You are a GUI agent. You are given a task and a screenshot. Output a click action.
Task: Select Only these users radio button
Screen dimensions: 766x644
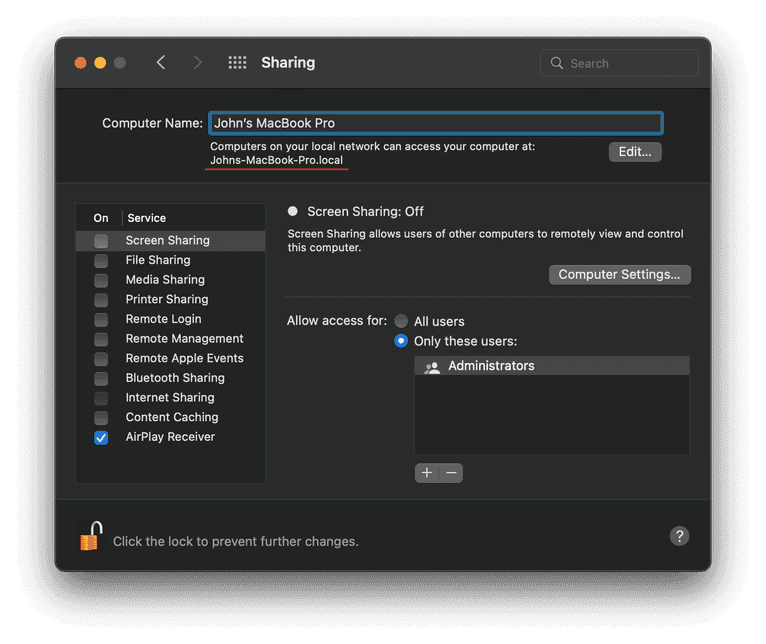[x=401, y=341]
